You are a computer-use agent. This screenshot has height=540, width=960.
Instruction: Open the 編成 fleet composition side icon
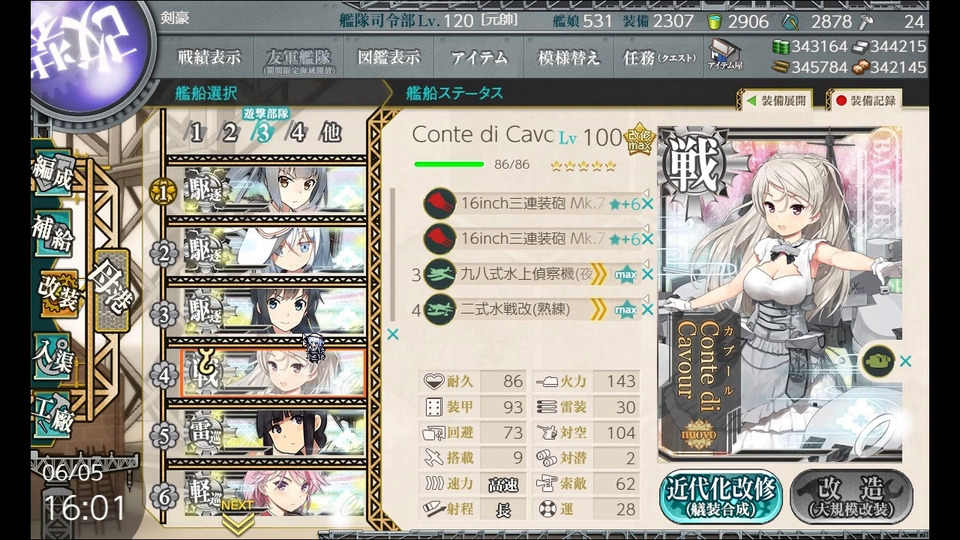coord(54,173)
